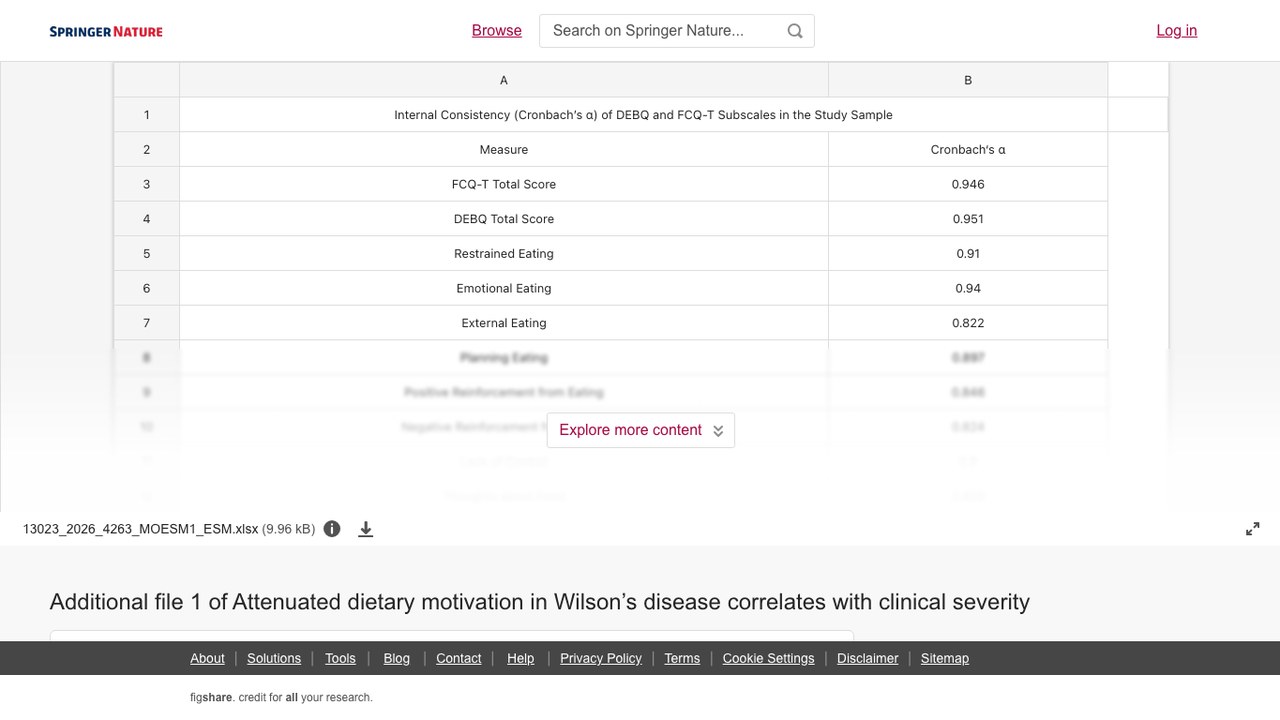Select the Cronbach's α header cell
Image resolution: width=1280 pixels, height=720 pixels.
pos(968,150)
